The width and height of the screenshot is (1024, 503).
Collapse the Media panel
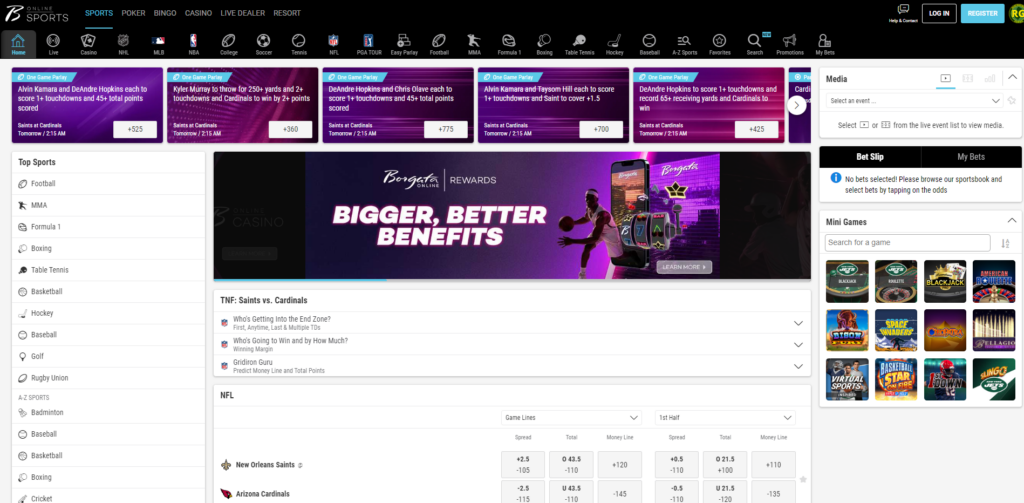(x=1012, y=77)
